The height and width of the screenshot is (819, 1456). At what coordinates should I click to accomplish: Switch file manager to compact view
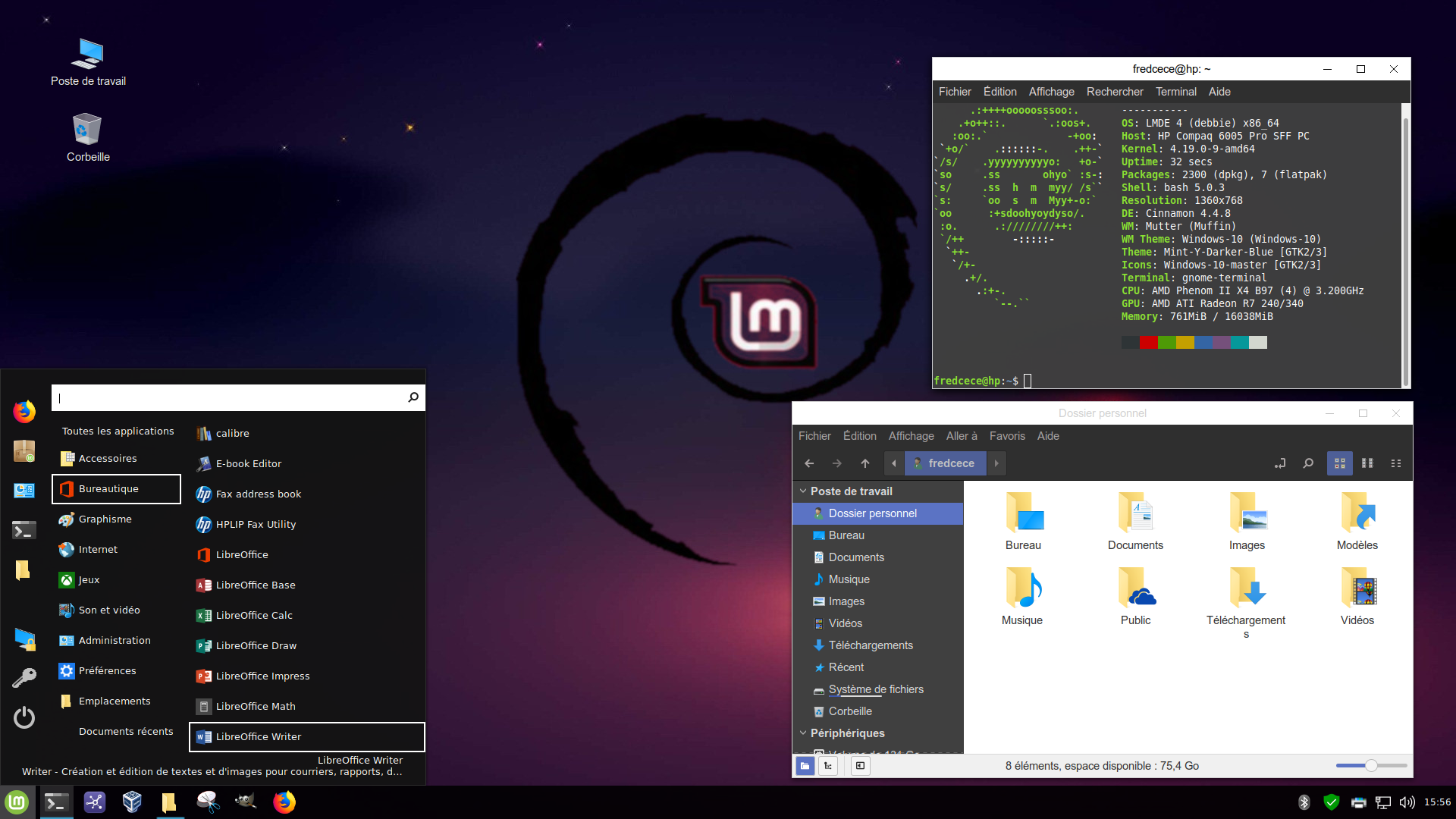(x=1396, y=463)
